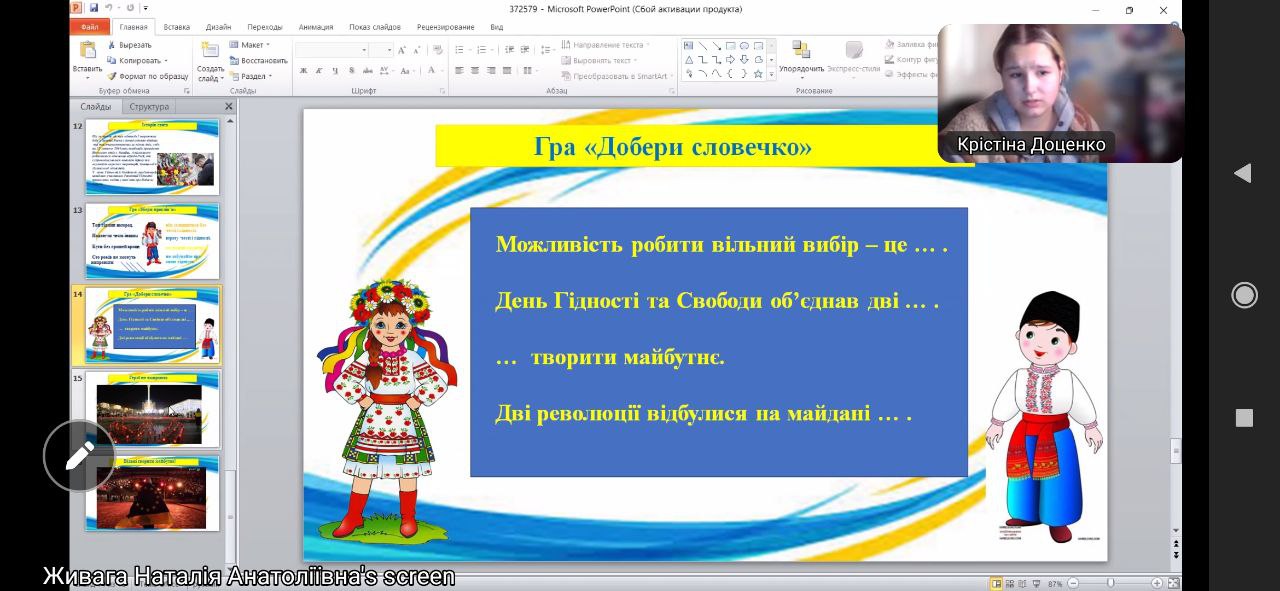Image resolution: width=1280 pixels, height=591 pixels.
Task: Open the Вставка ribbon tab
Action: (177, 27)
